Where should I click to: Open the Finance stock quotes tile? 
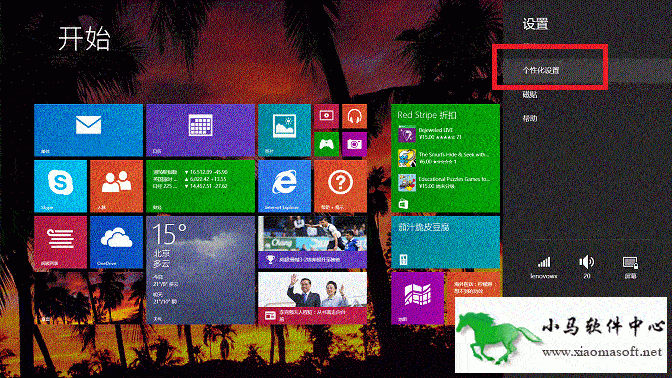(200, 186)
